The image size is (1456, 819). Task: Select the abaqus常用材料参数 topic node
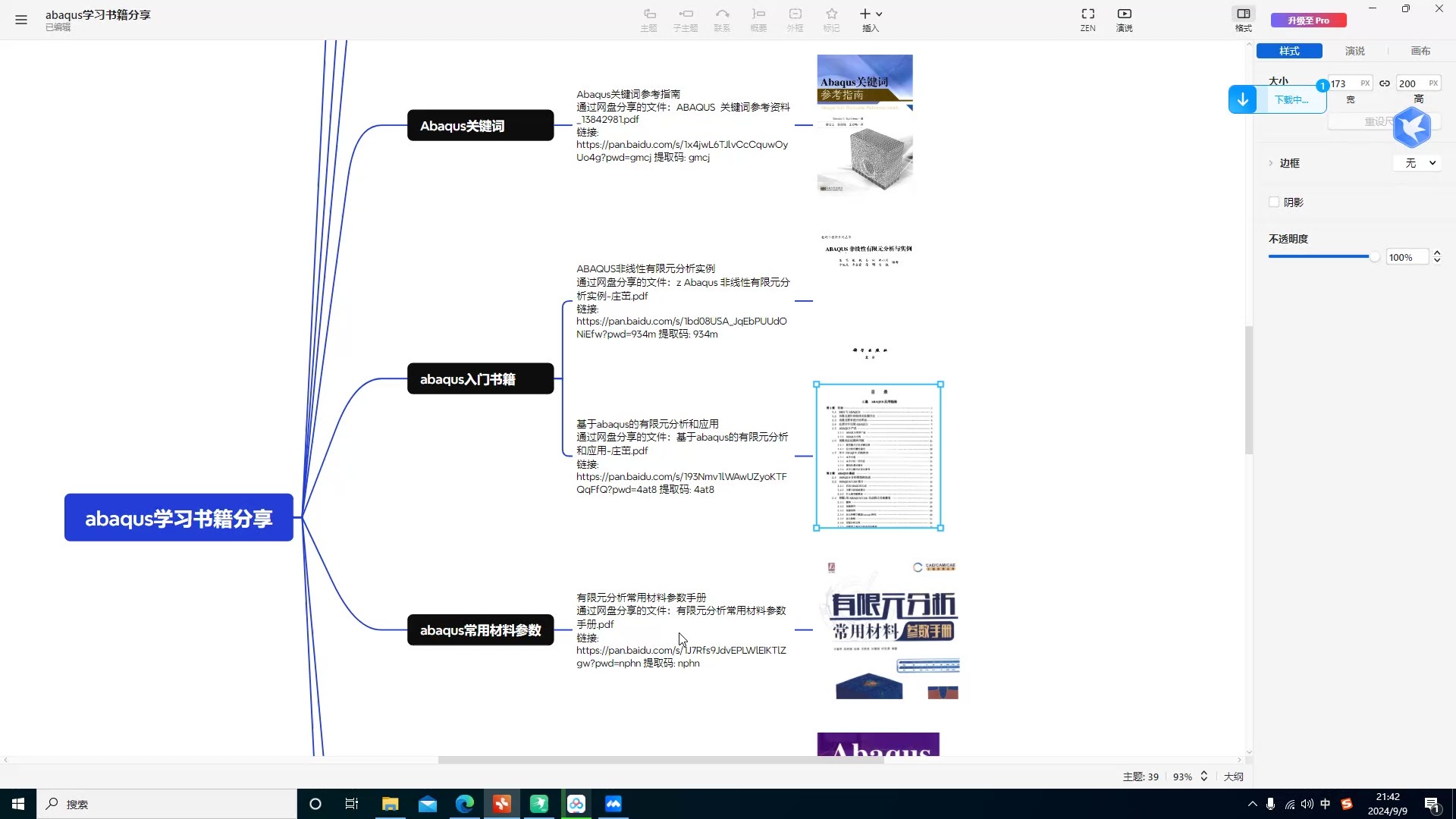coord(481,629)
